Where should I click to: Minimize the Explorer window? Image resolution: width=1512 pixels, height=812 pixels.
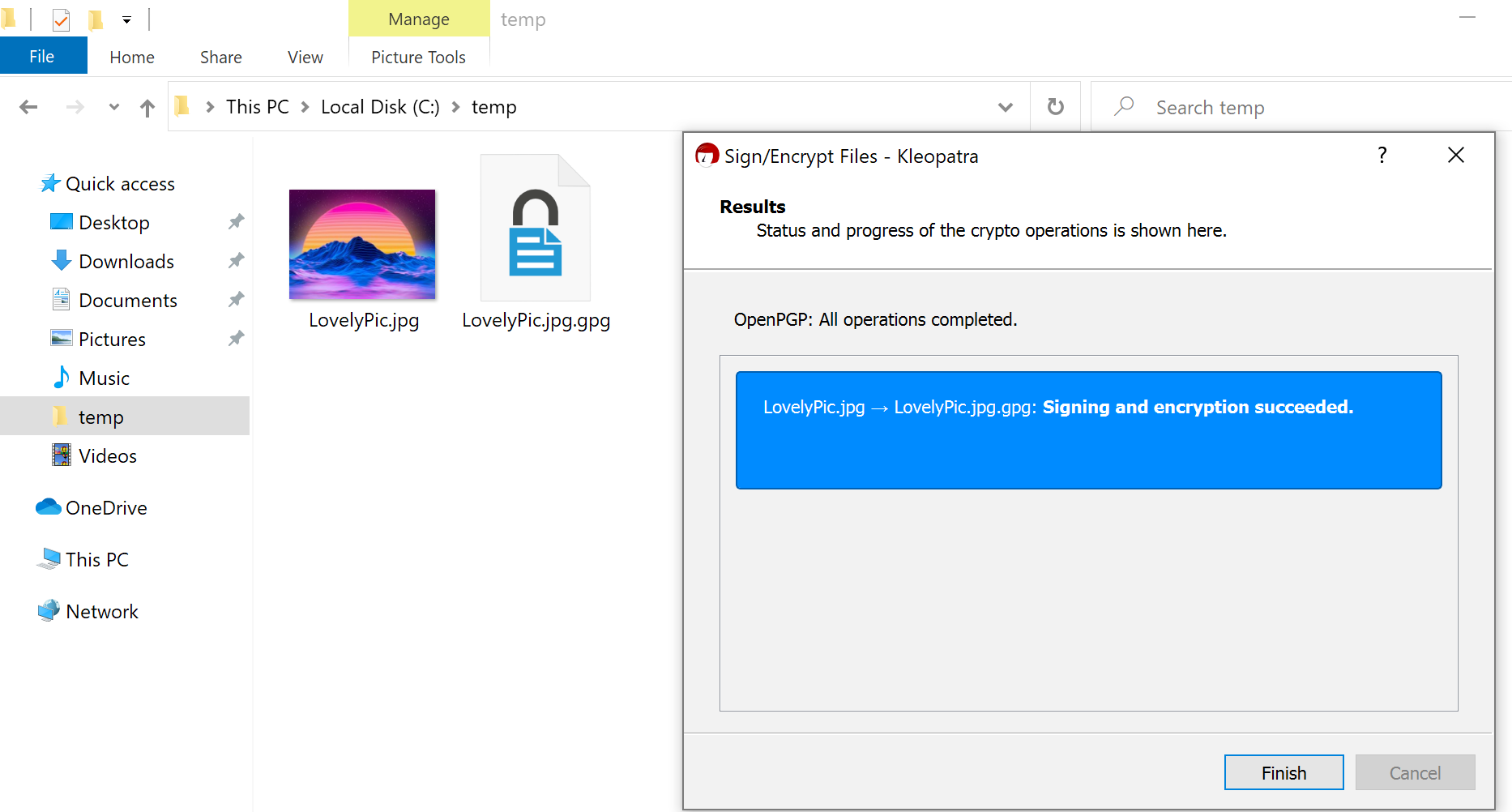coord(1467,17)
